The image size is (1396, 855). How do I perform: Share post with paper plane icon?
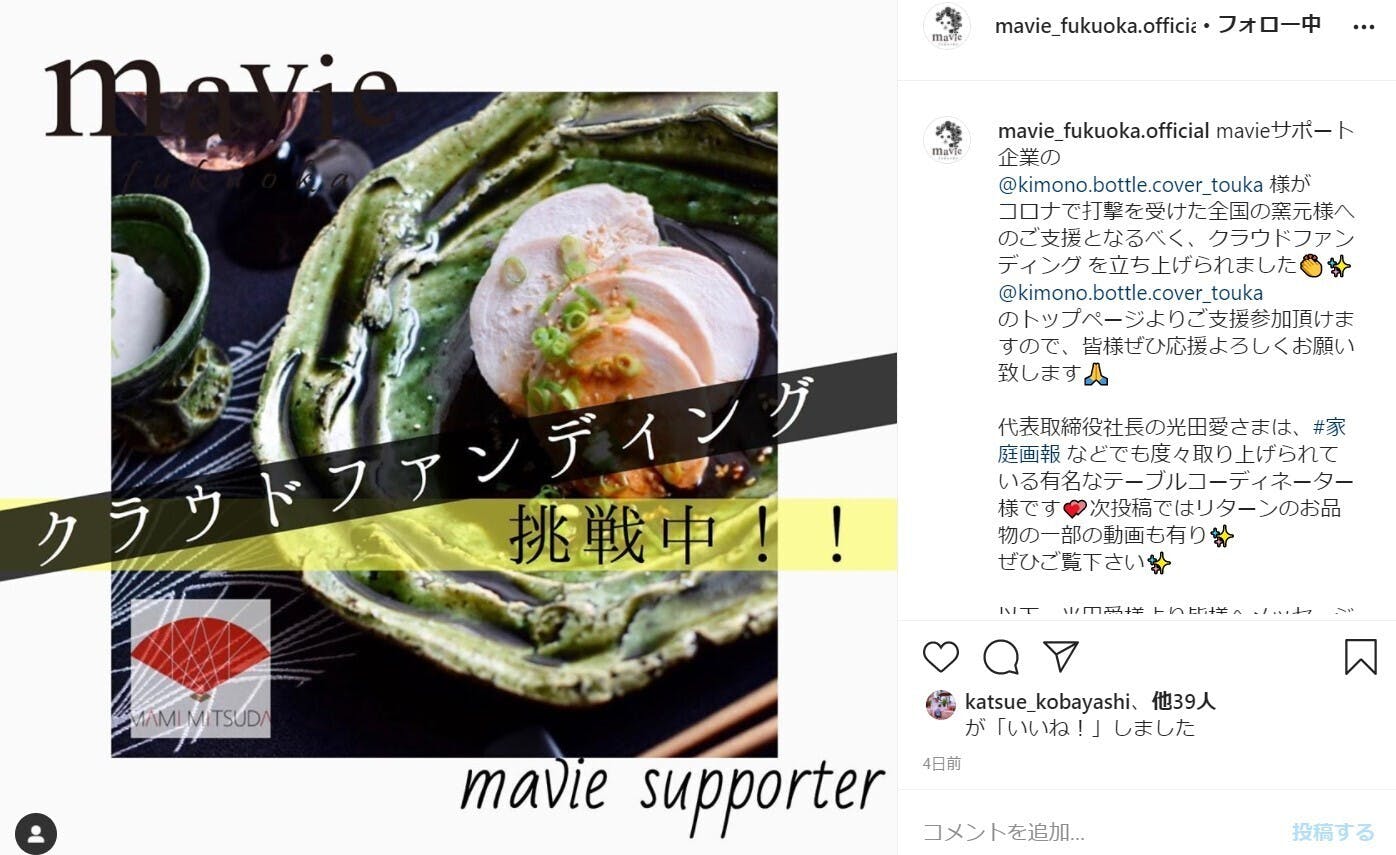(1060, 656)
